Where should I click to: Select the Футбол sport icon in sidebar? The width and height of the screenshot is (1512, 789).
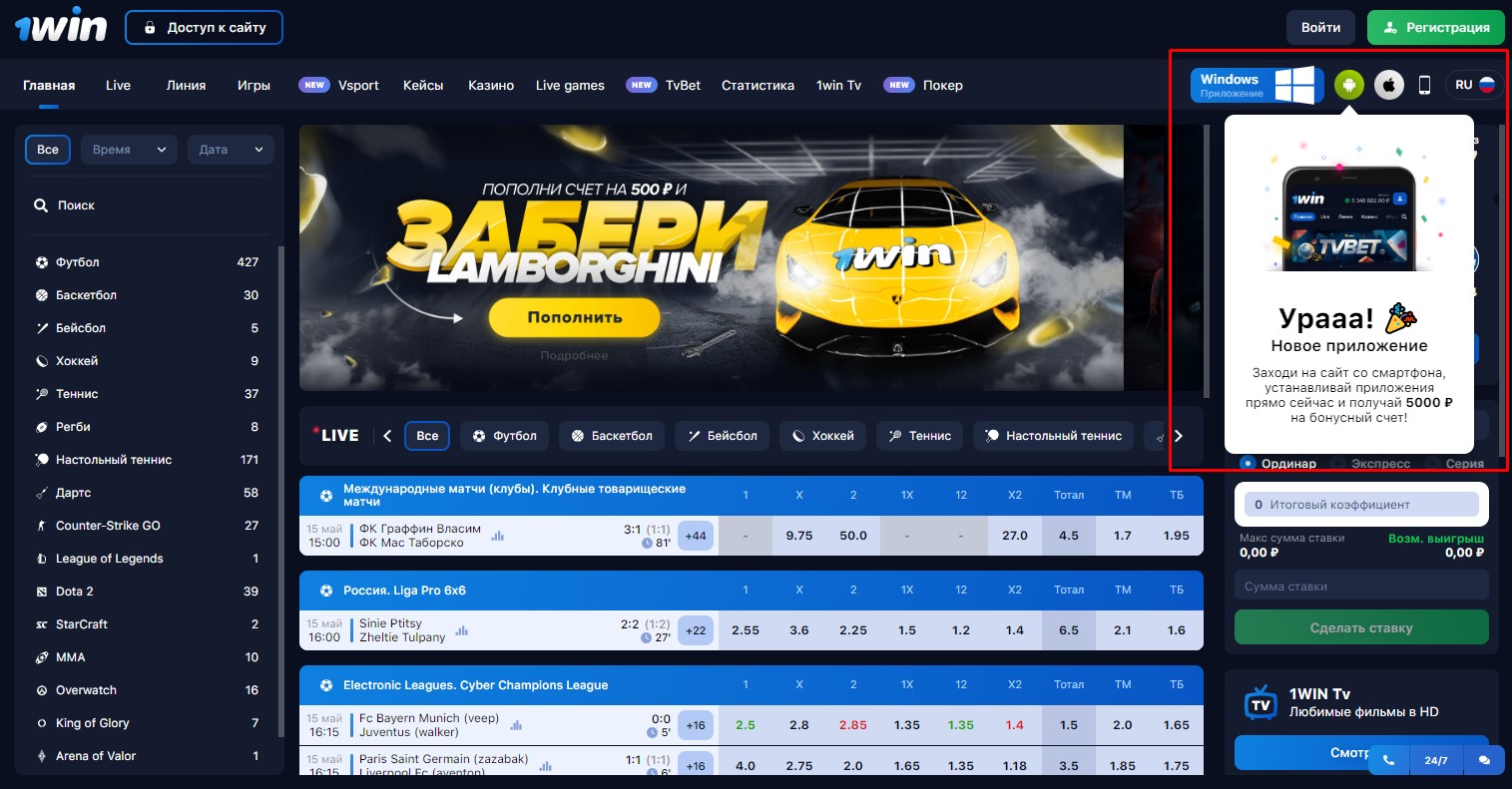pyautogui.click(x=40, y=261)
